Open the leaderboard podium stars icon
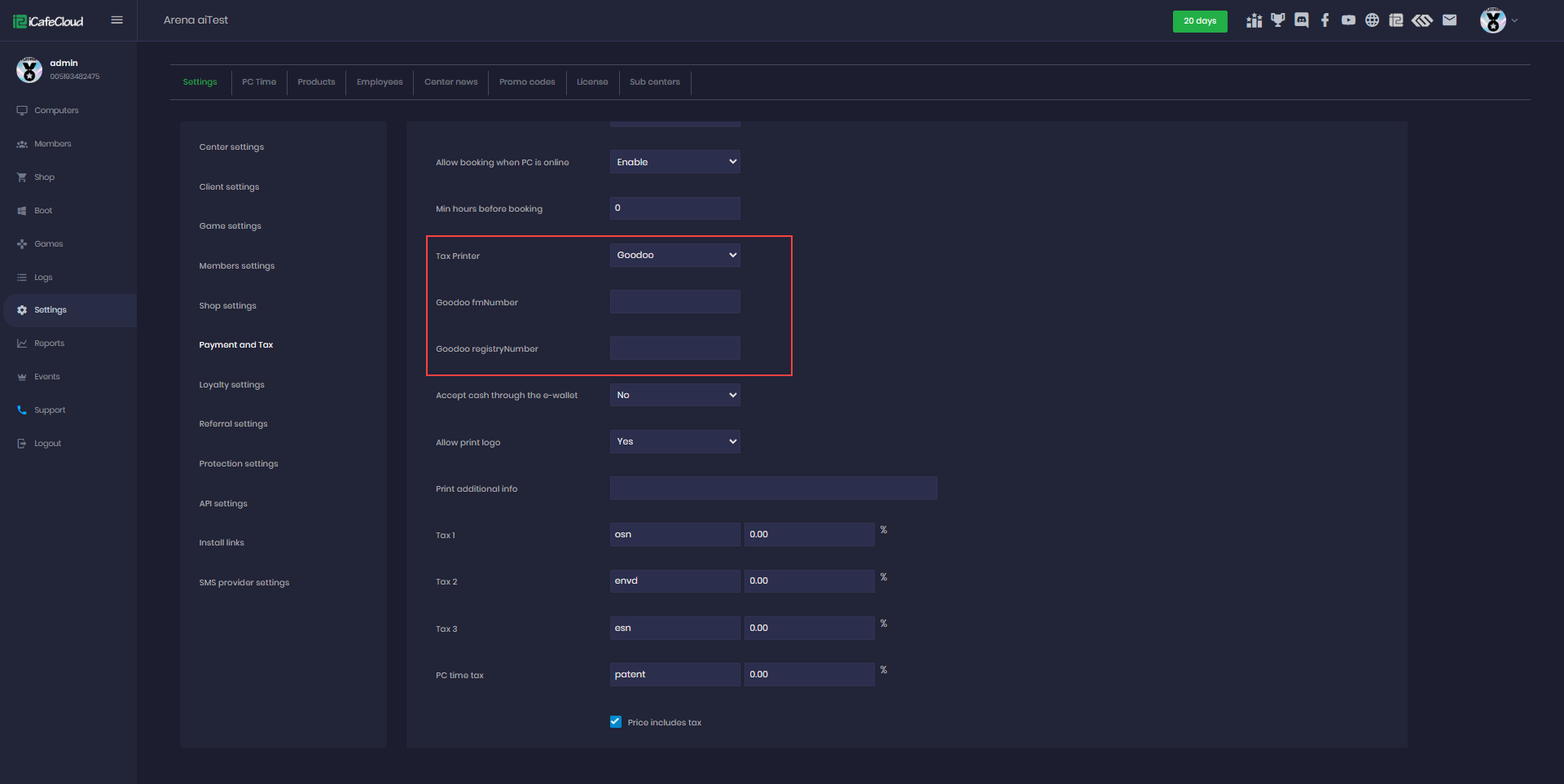Screen dimensions: 1564x784 click(1254, 20)
